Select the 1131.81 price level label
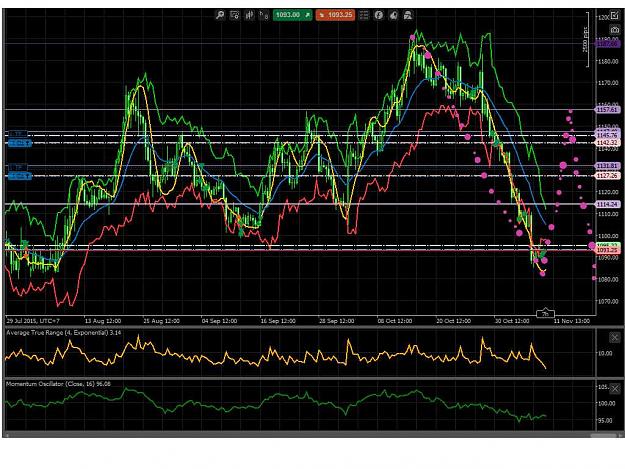The height and width of the screenshot is (469, 625). (x=607, y=165)
